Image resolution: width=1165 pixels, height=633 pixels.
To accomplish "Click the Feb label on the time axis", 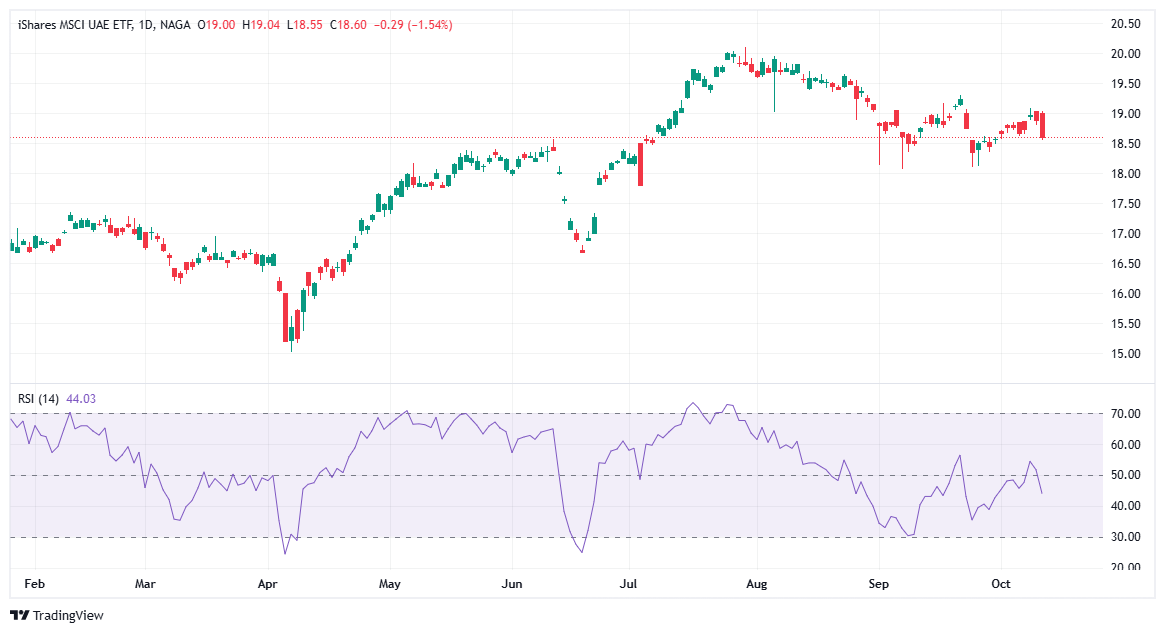I will [x=35, y=583].
